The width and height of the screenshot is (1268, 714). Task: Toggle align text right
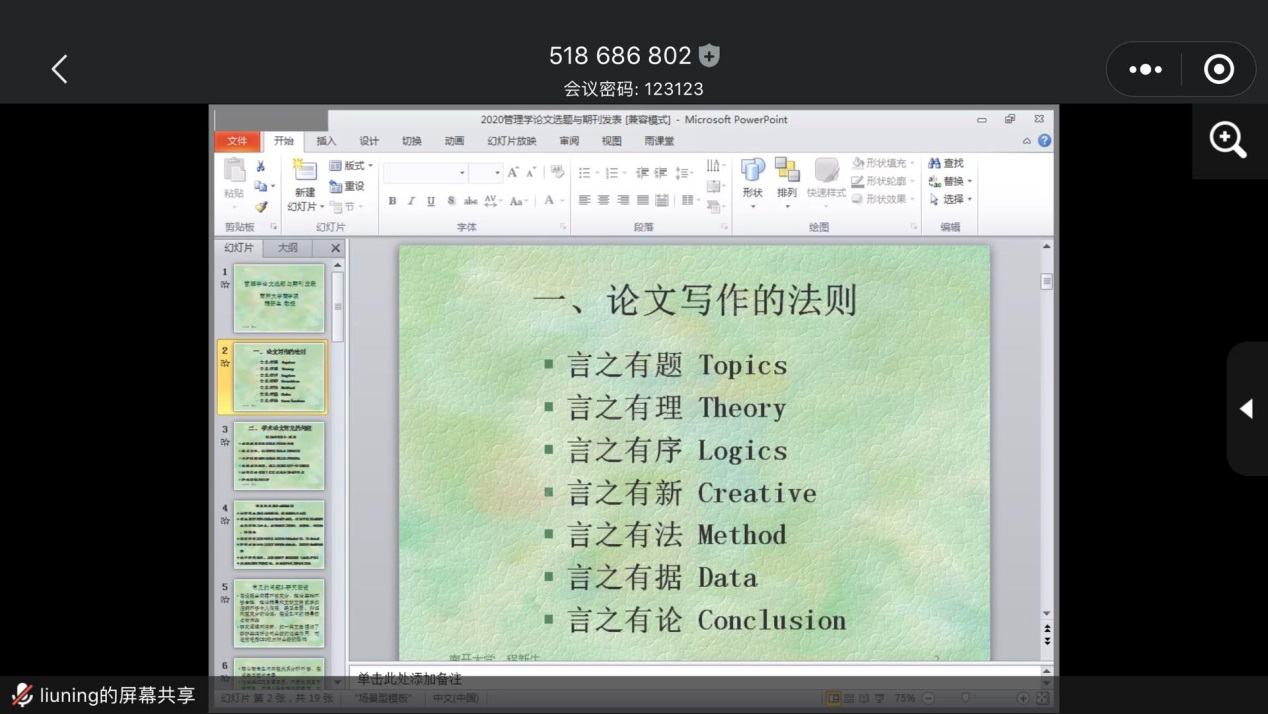coord(623,201)
